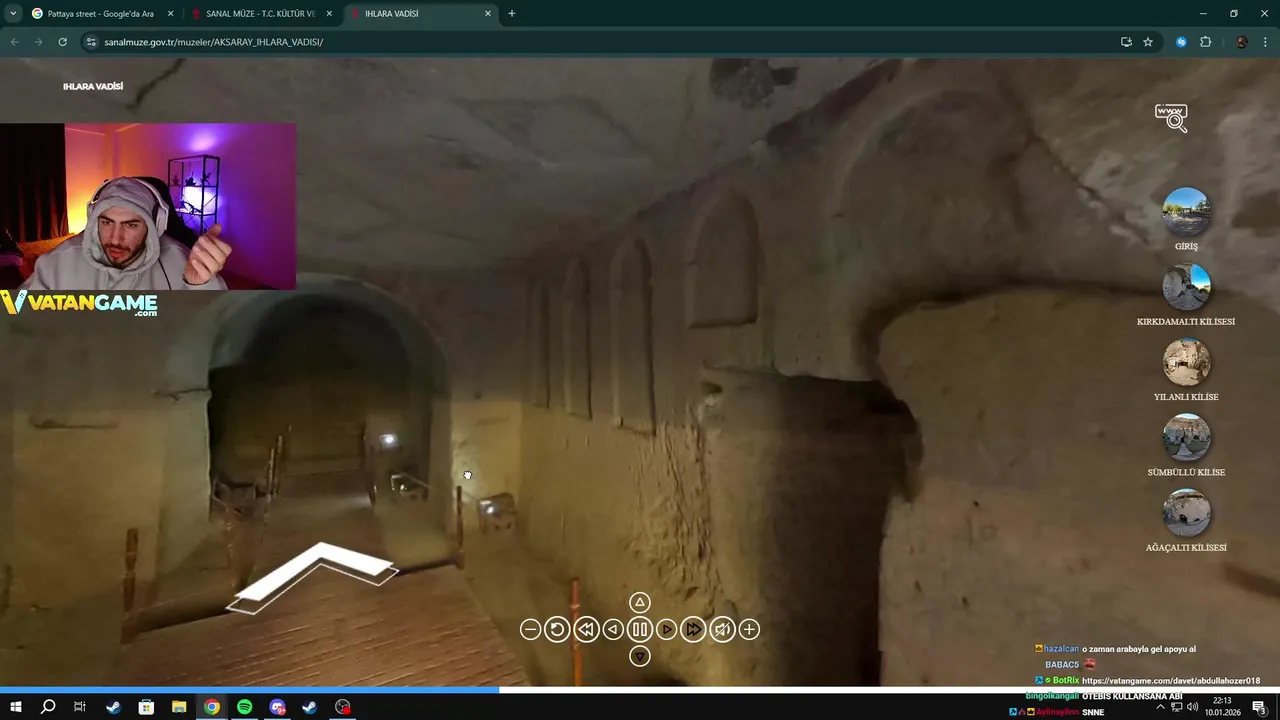Viewport: 1280px width, 720px height.
Task: Close the Pattaya street tab
Action: [x=170, y=14]
